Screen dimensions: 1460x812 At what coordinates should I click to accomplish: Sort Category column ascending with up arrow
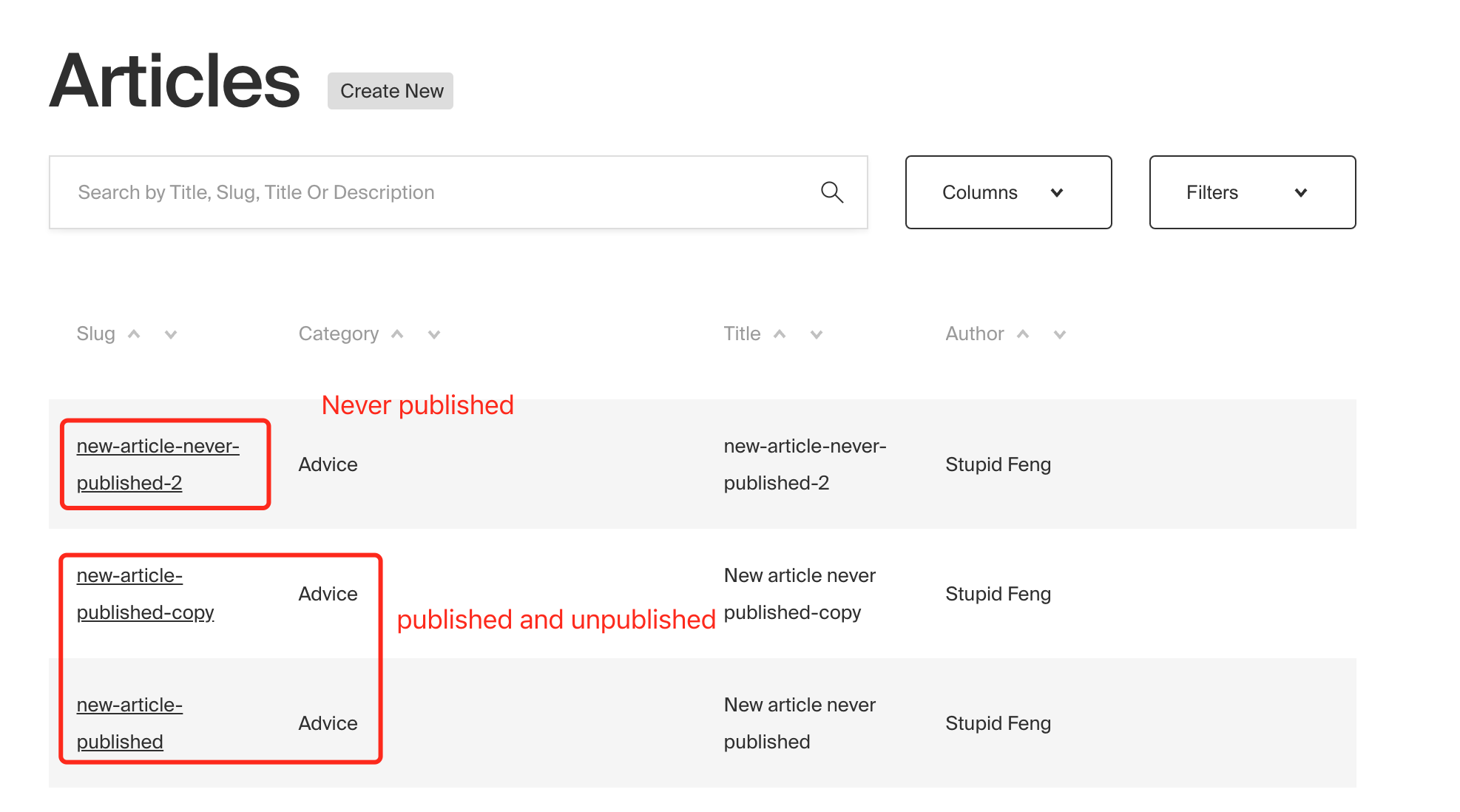[x=397, y=334]
